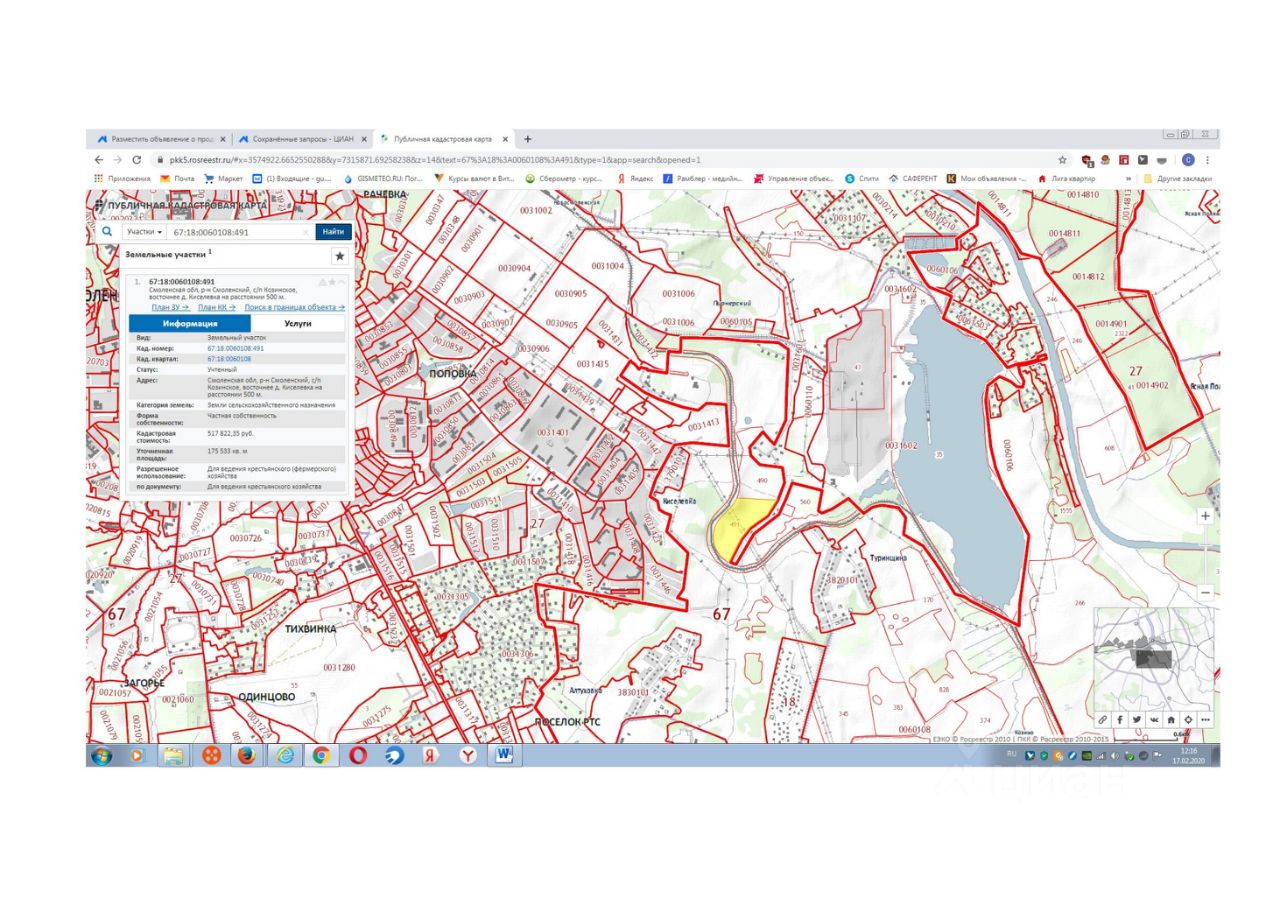Switch to the Услуги tab
This screenshot has width=1280, height=905.
point(297,324)
